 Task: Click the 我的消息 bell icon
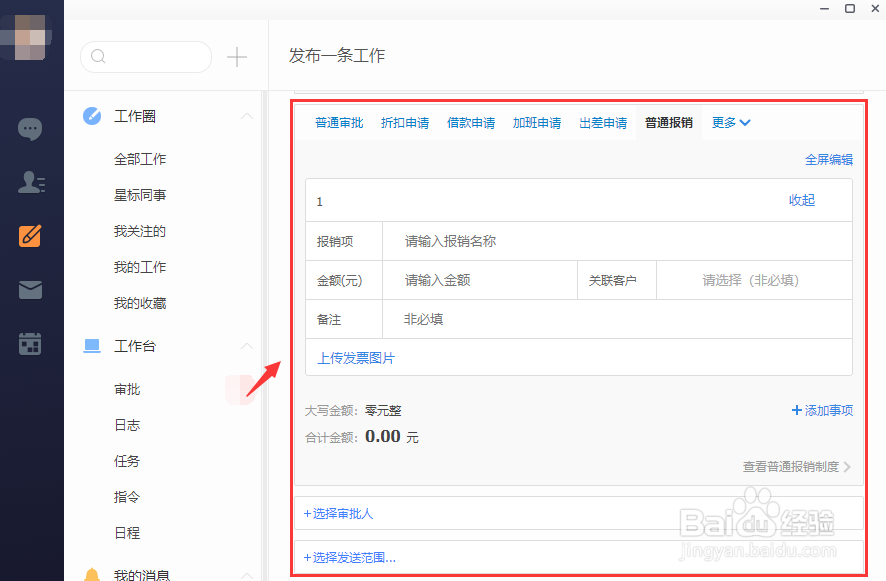tap(92, 574)
